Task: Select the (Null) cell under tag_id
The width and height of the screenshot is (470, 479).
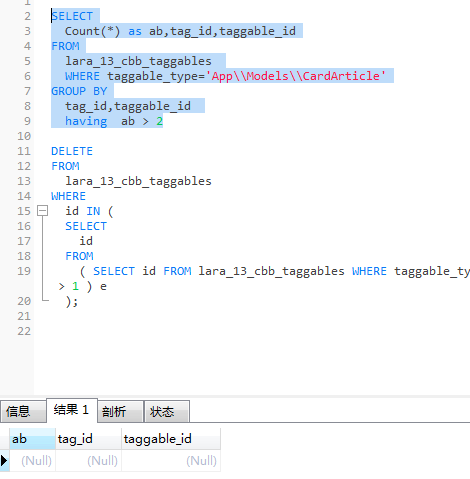Action: click(88, 461)
